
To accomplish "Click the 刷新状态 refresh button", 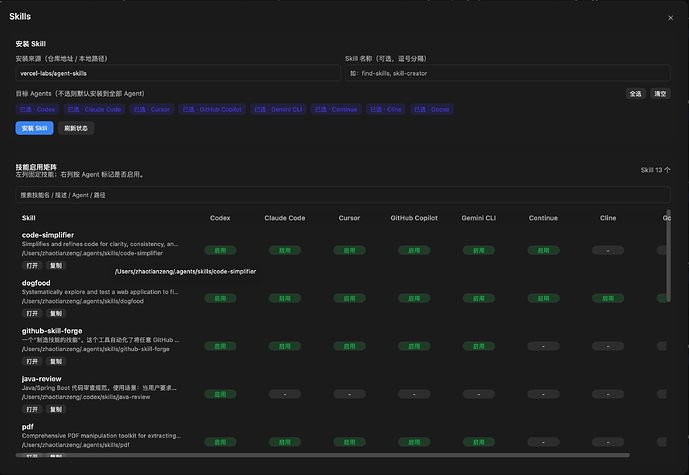I will (x=76, y=128).
